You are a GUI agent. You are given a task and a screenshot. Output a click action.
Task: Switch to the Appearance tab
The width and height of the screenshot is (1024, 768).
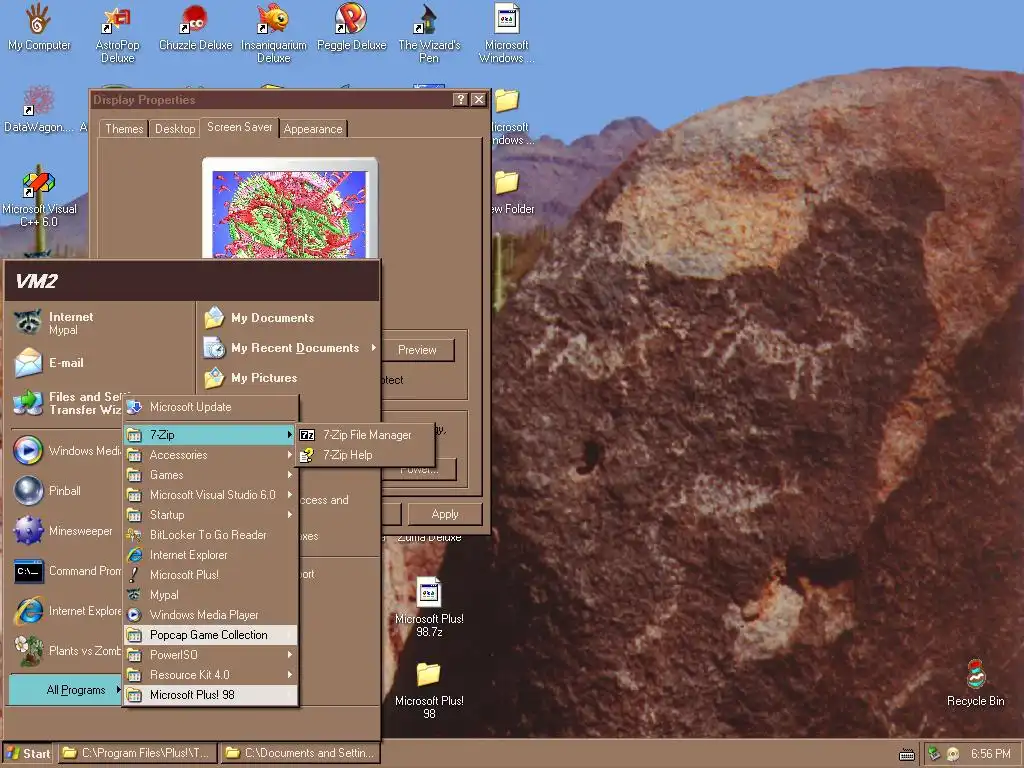(x=313, y=129)
